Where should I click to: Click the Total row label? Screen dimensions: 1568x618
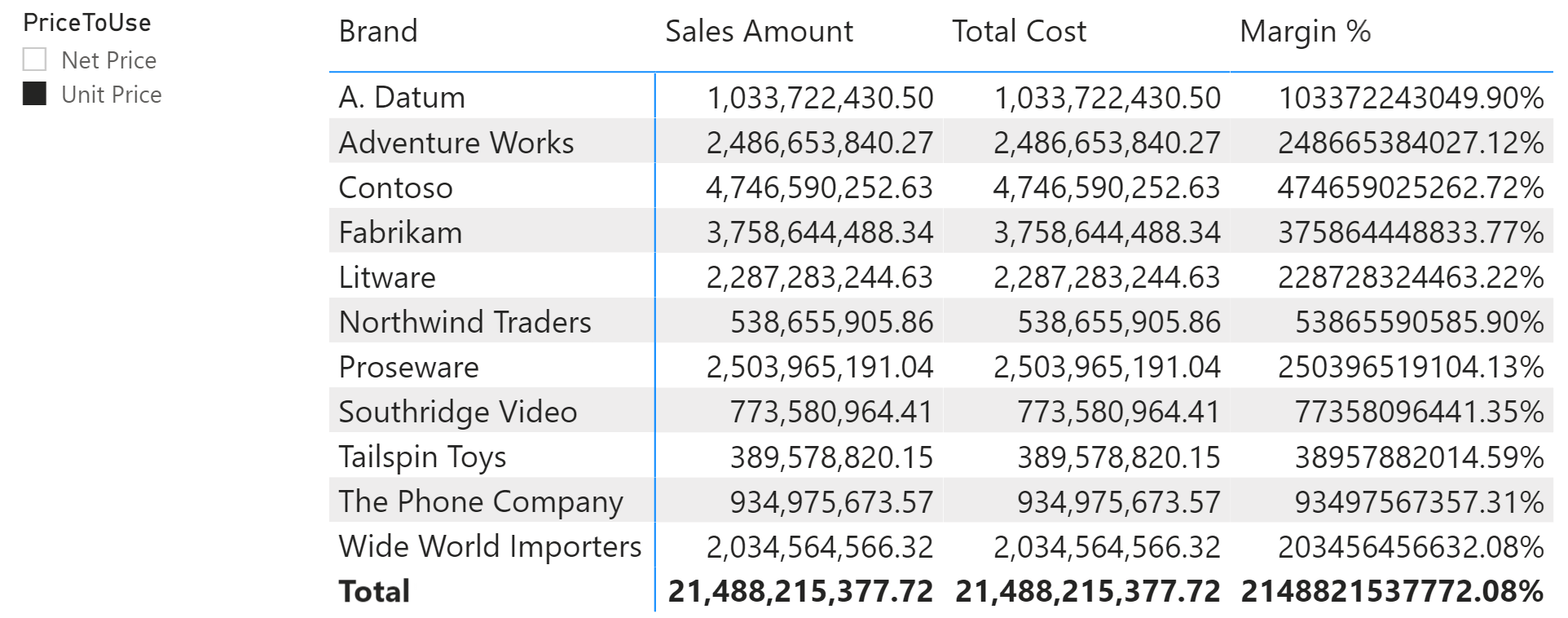click(x=374, y=591)
